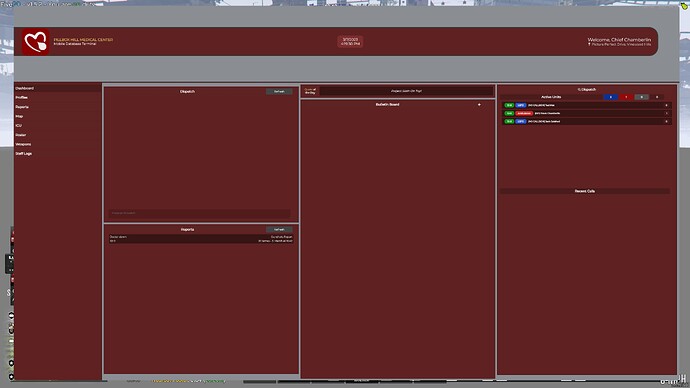This screenshot has height=388, width=690.
Task: Open the Dashboard sidebar page
Action: click(58, 88)
